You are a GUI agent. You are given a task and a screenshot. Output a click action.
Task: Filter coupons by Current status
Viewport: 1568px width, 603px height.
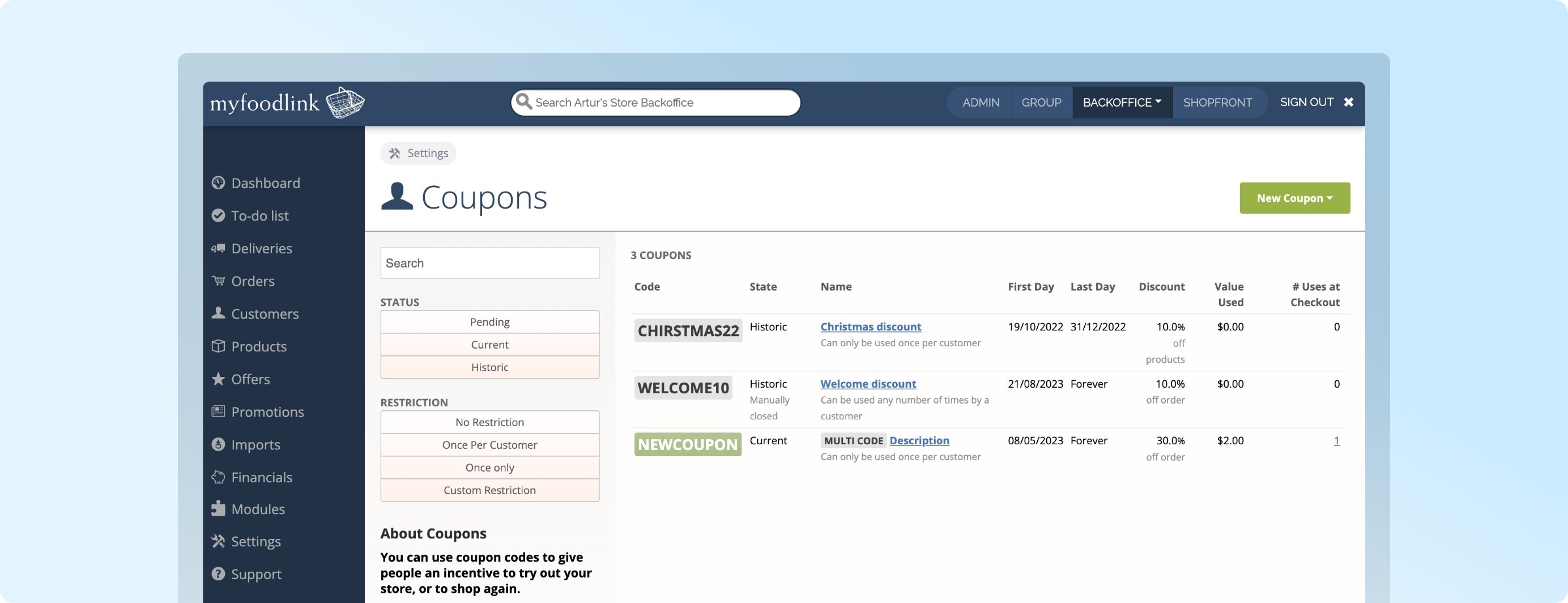489,344
